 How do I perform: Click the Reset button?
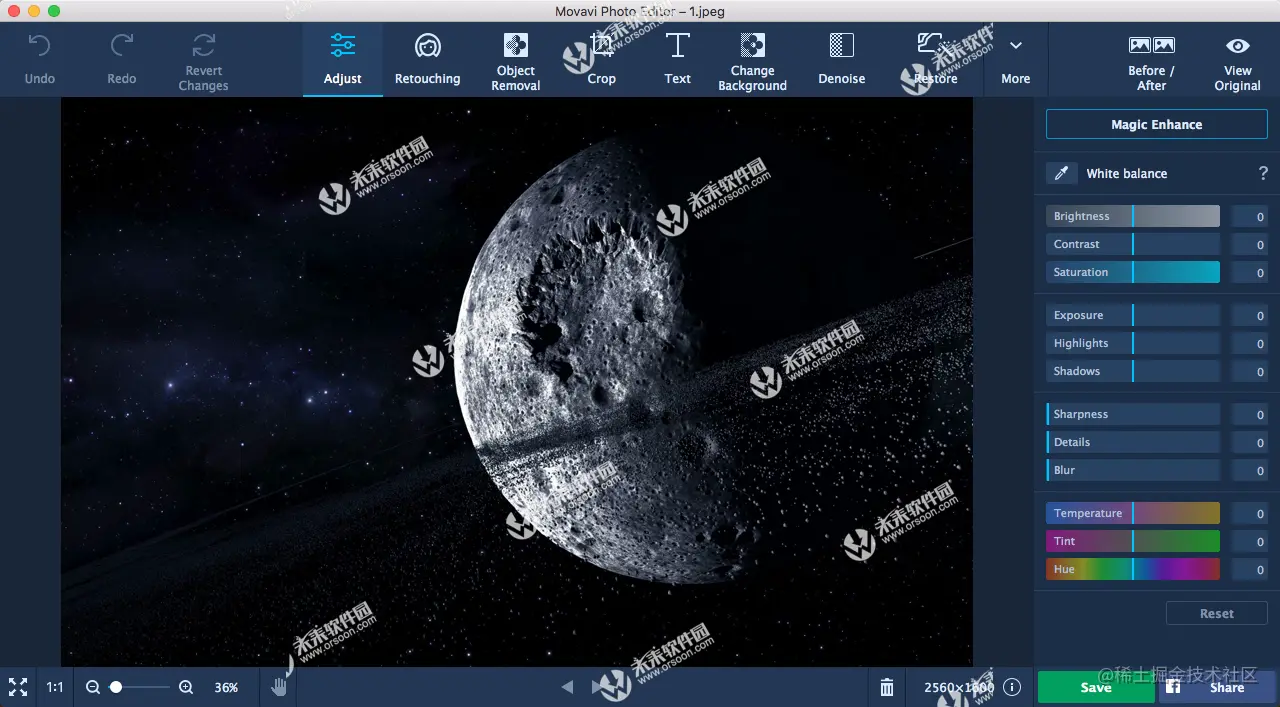1217,613
